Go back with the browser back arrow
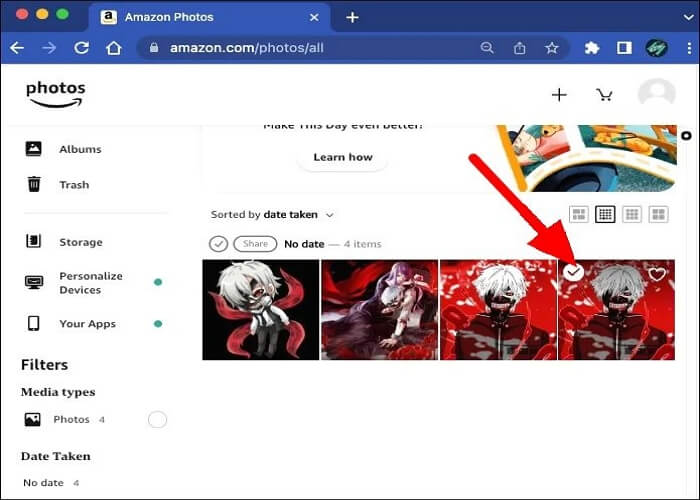 point(17,47)
